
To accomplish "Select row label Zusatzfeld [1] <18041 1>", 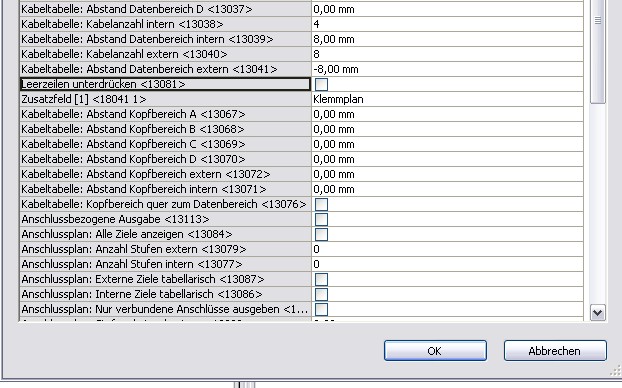I will point(165,99).
